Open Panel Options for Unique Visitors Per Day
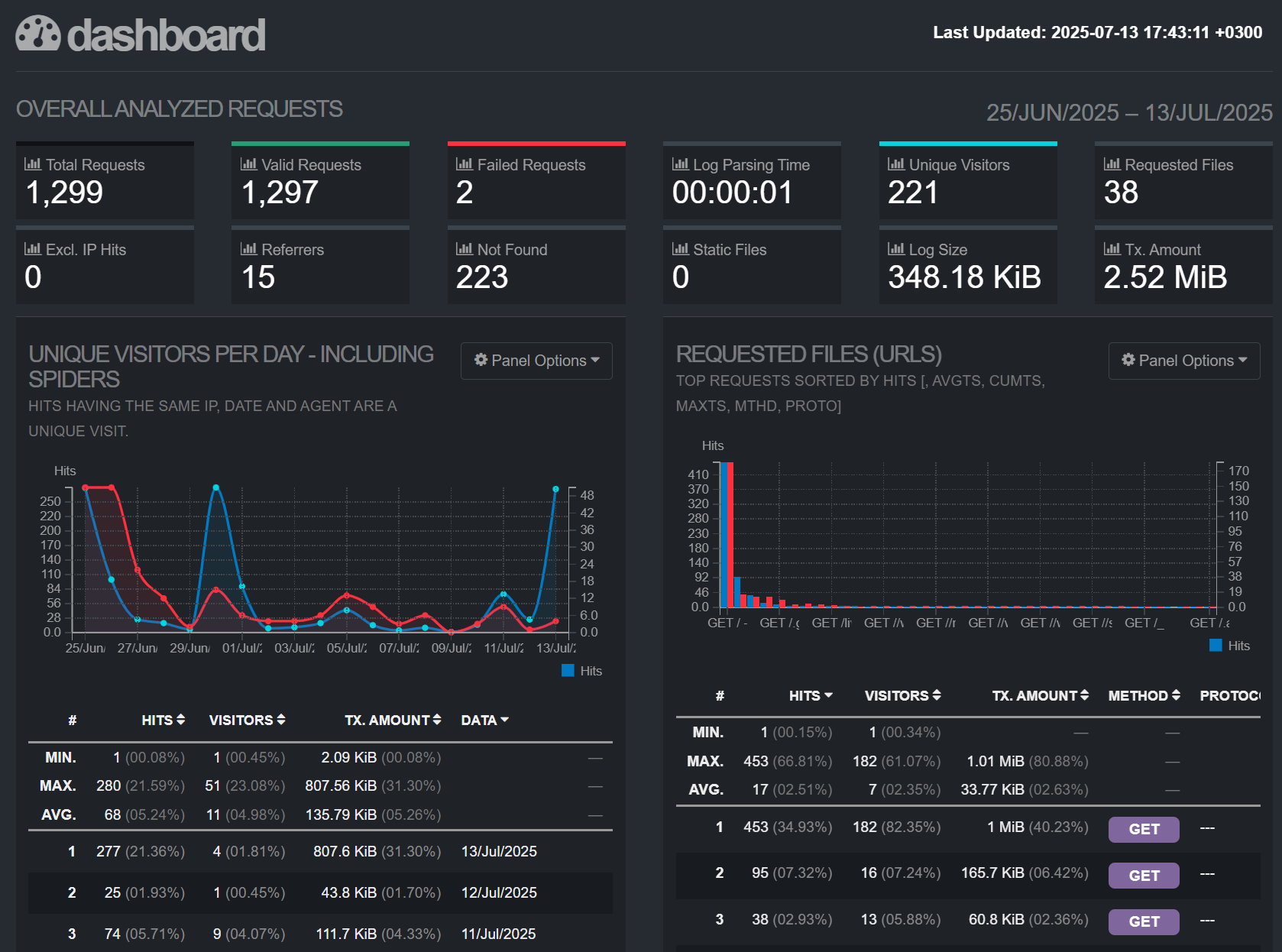Screen dimensions: 1282x952 536,360
